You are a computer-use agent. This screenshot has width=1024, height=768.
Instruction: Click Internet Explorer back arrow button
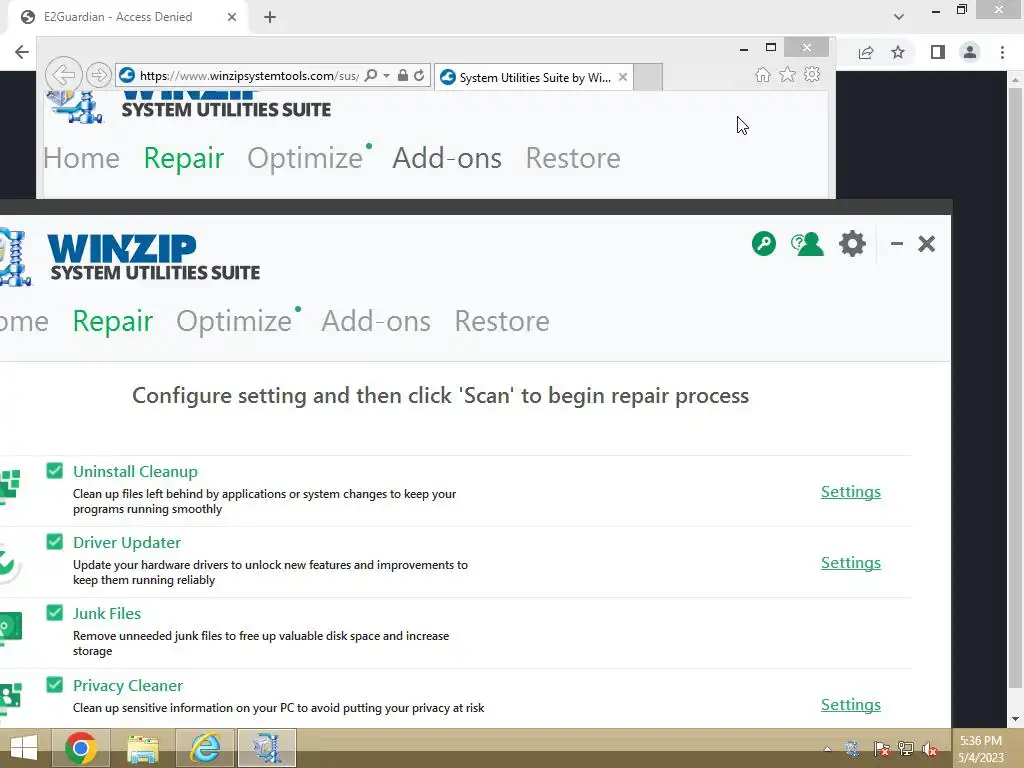64,75
